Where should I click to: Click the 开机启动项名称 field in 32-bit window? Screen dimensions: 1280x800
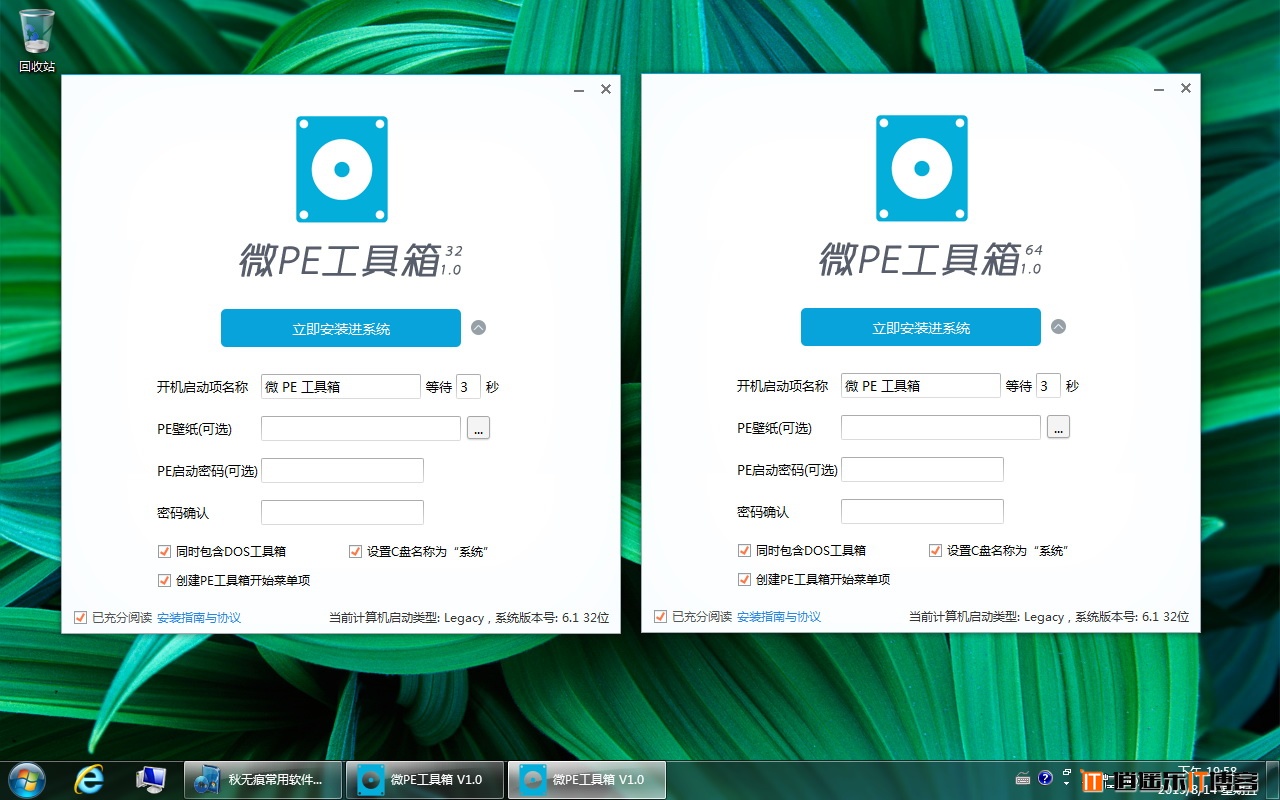point(341,387)
